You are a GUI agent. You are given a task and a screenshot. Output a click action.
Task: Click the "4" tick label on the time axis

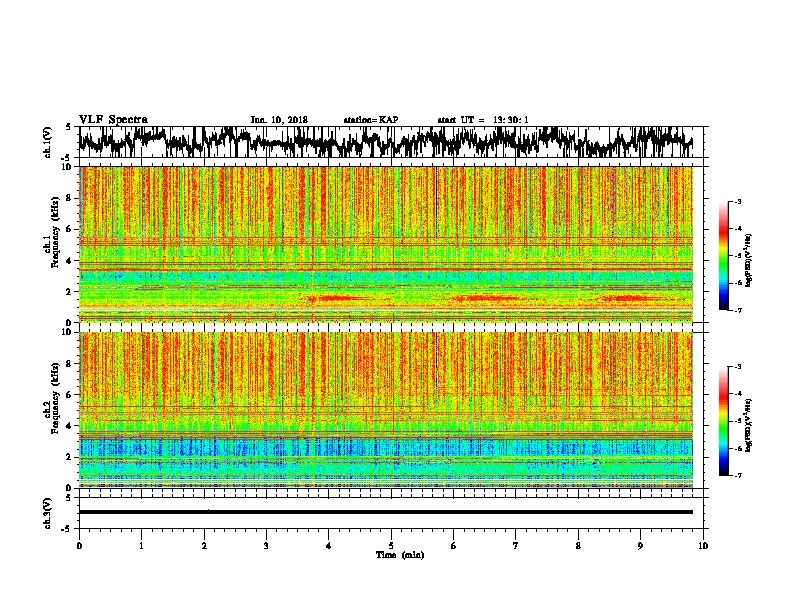tap(329, 546)
